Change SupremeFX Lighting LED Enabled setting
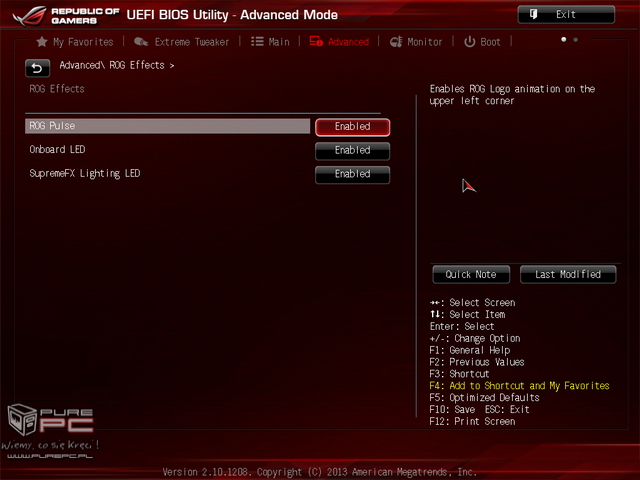Screen dimensions: 640x480 point(353,174)
